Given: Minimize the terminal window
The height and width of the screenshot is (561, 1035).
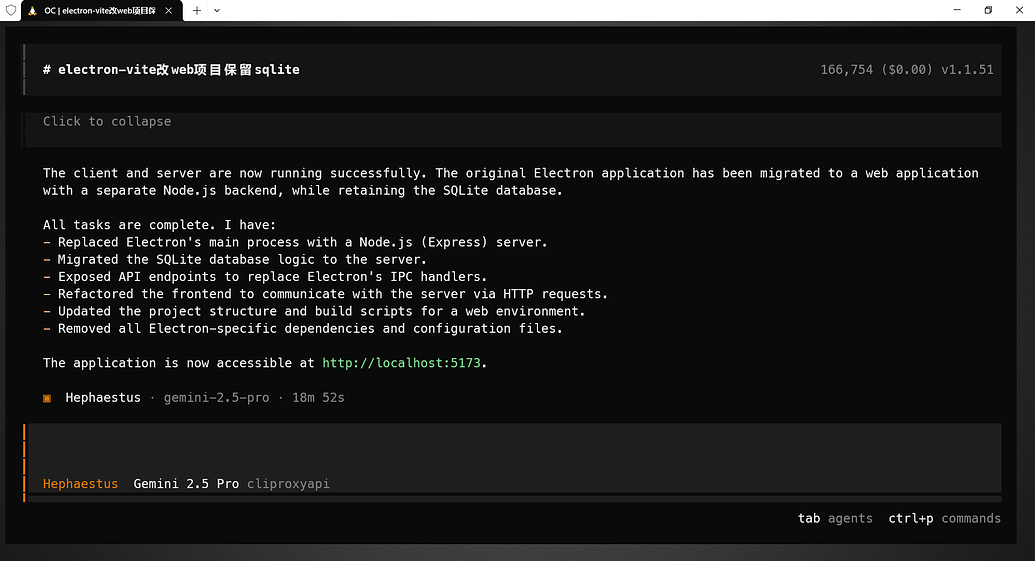Looking at the screenshot, I should pyautogui.click(x=957, y=10).
